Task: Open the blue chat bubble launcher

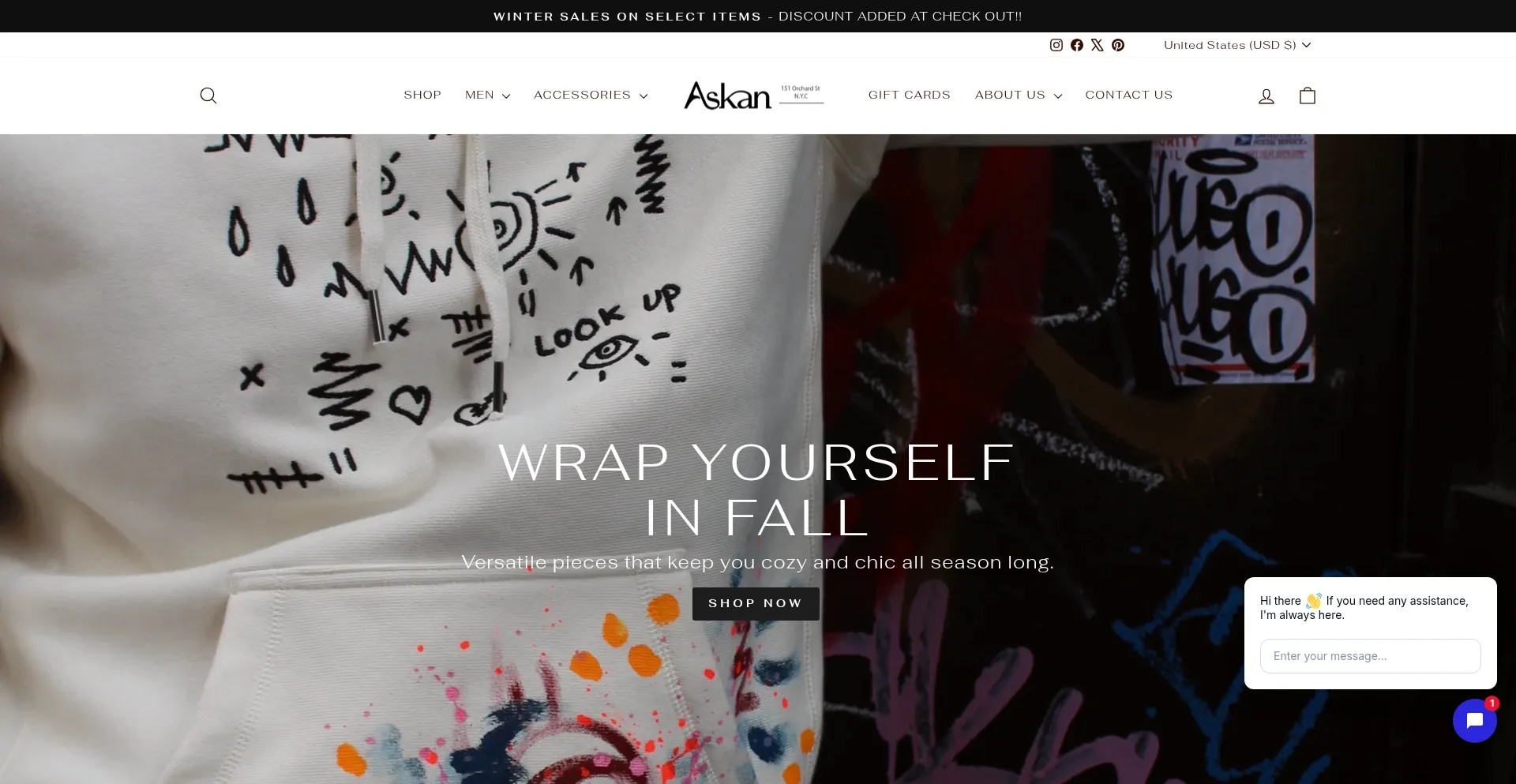Action: pyautogui.click(x=1474, y=720)
